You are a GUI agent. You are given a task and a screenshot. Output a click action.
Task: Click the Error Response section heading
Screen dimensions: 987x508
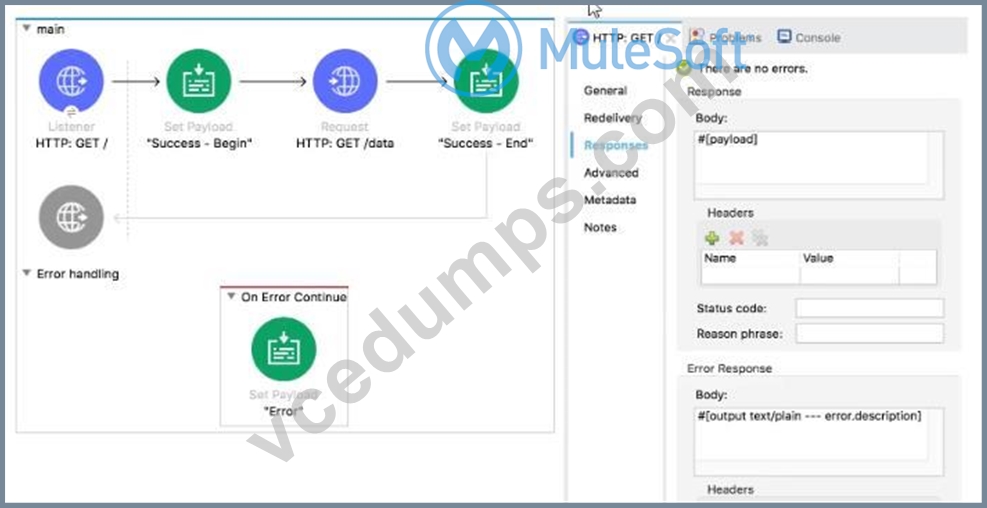[x=730, y=368]
